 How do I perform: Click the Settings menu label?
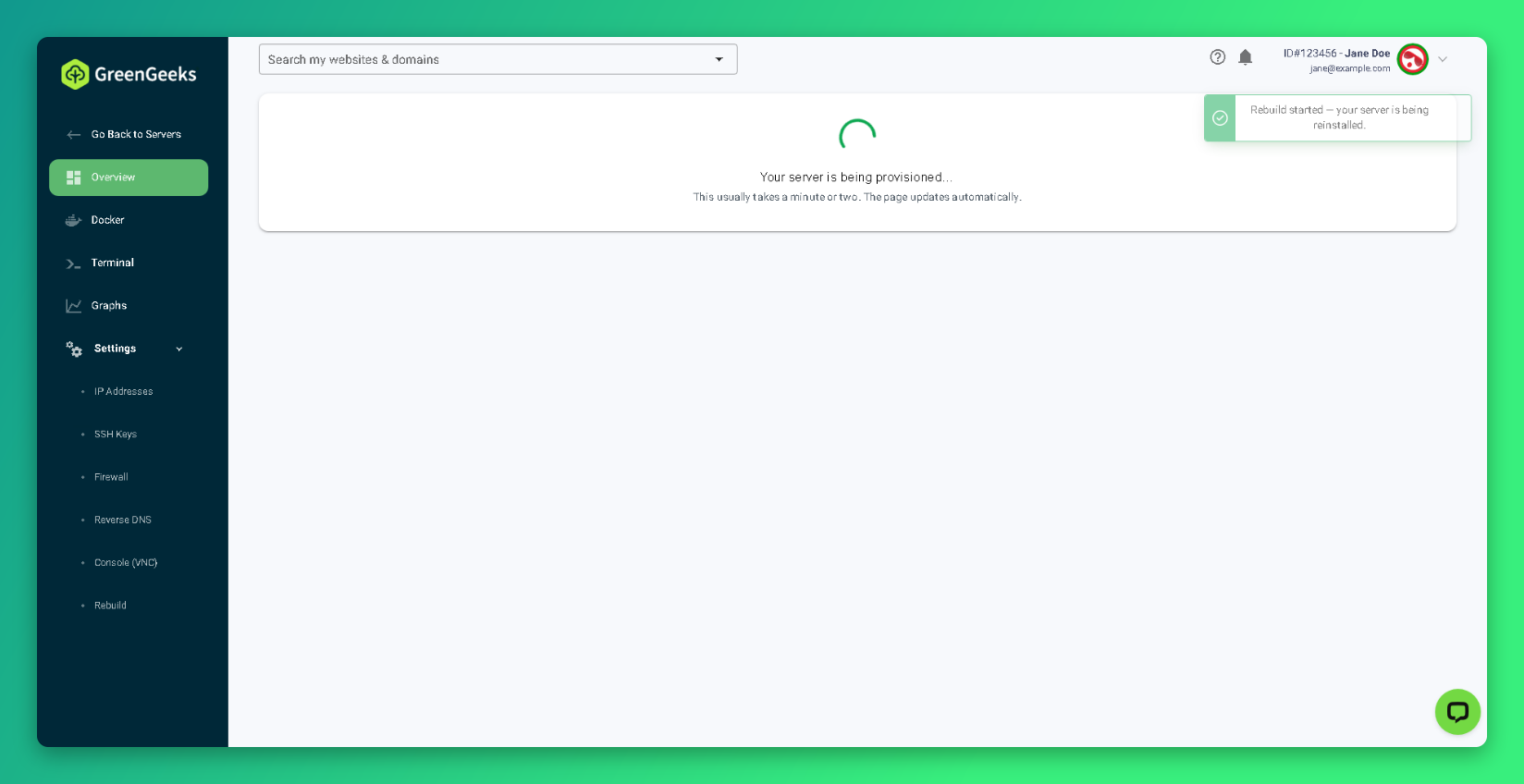115,349
